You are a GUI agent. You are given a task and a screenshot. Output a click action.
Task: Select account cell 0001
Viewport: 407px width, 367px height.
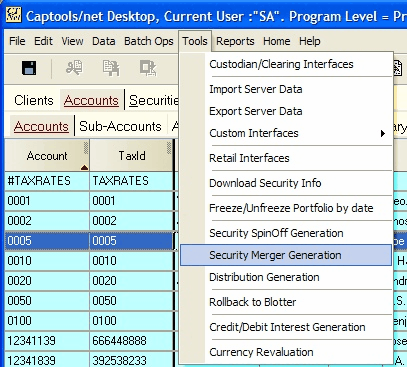pyautogui.click(x=47, y=201)
